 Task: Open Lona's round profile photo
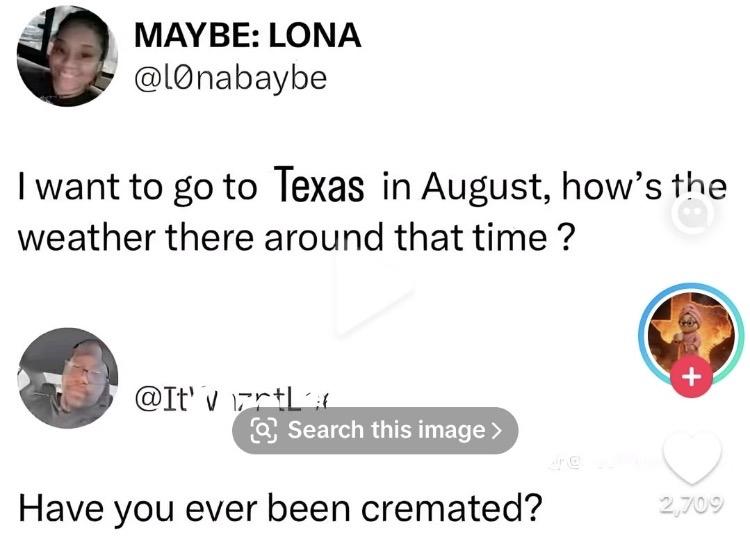pyautogui.click(x=67, y=56)
